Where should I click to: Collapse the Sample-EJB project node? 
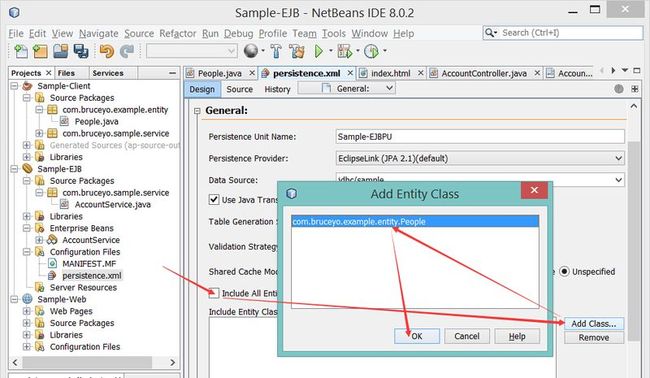coord(15,169)
